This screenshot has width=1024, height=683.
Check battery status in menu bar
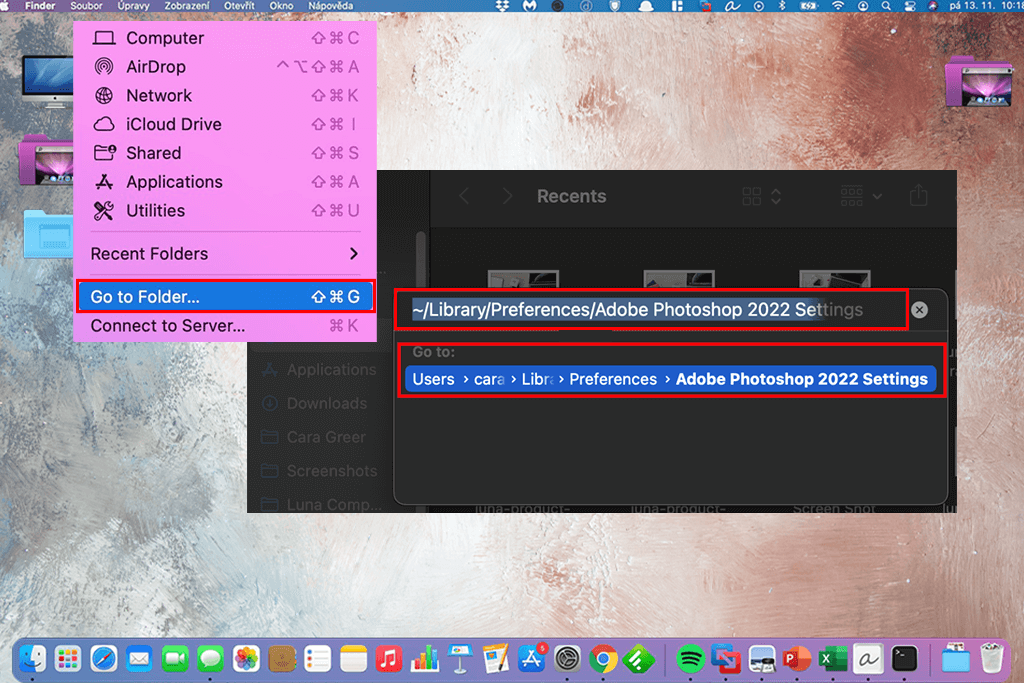(x=809, y=6)
